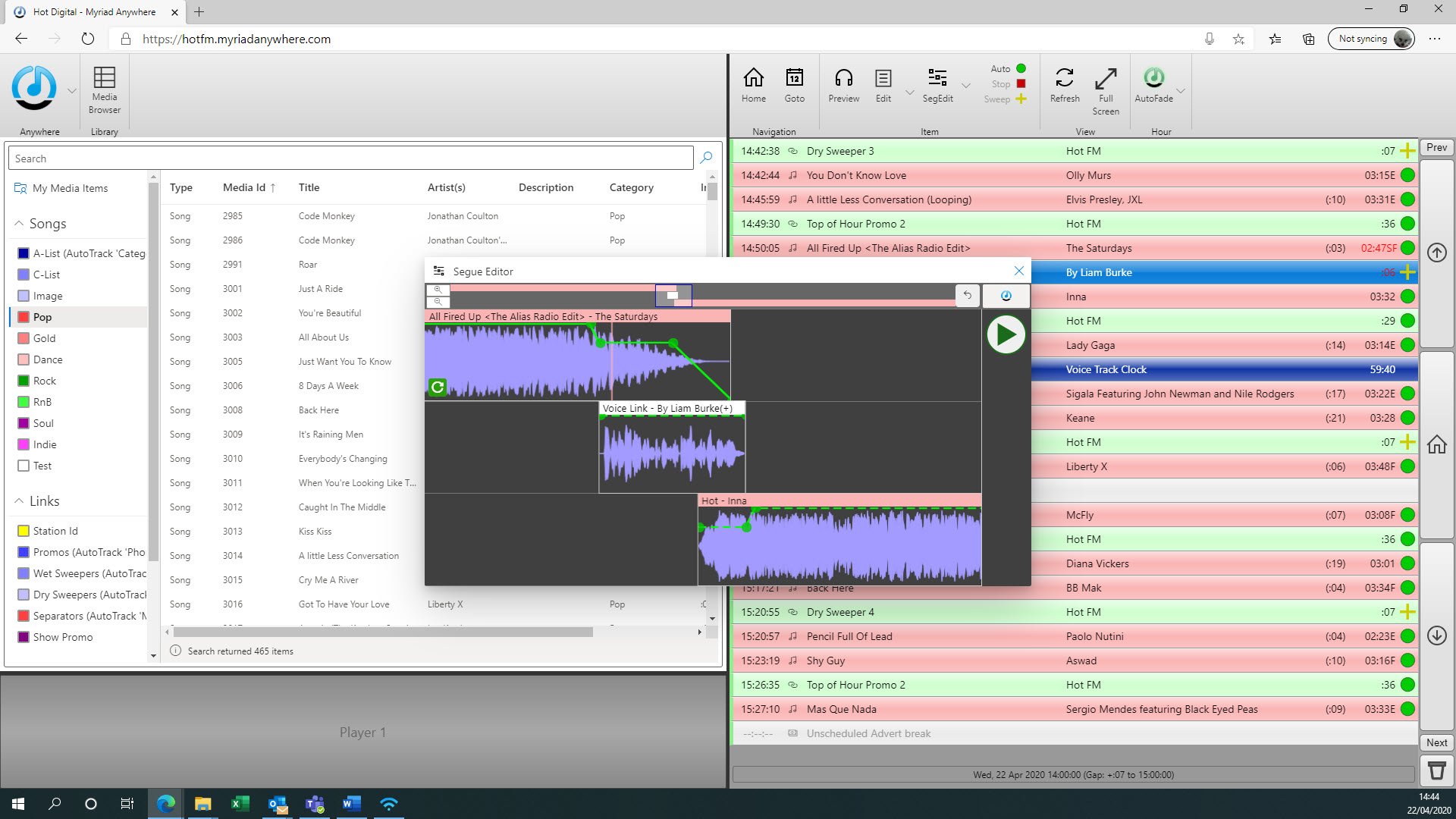Enable Auto mode with the green indicator

[1021, 68]
